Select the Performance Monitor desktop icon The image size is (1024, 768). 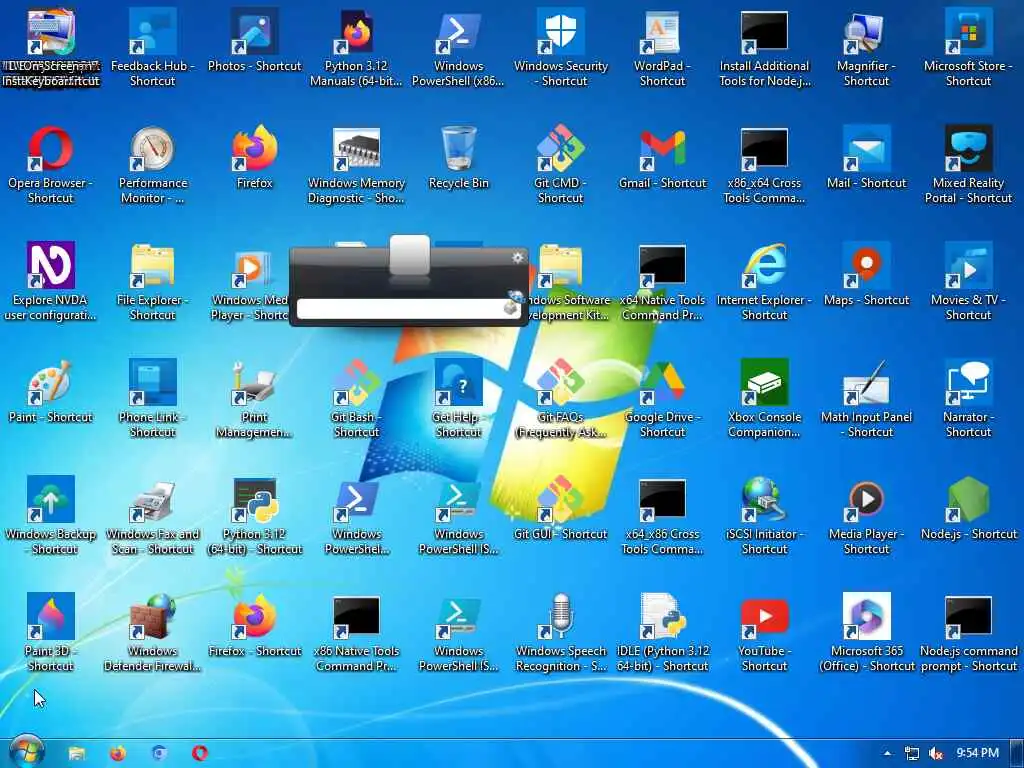pos(153,165)
